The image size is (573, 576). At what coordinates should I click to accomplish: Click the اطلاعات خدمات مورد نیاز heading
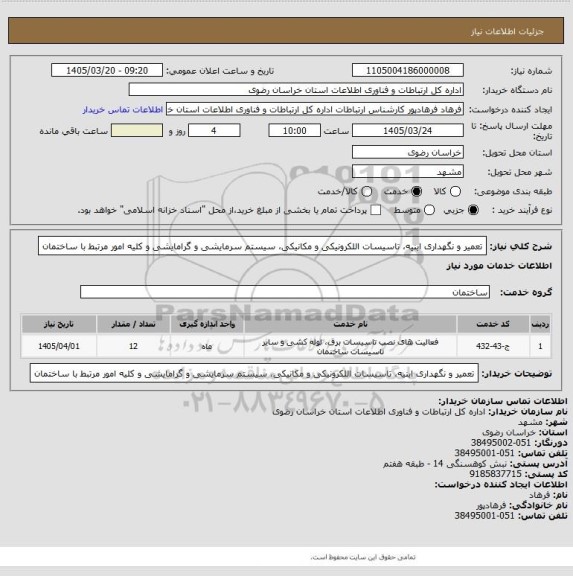click(x=499, y=266)
